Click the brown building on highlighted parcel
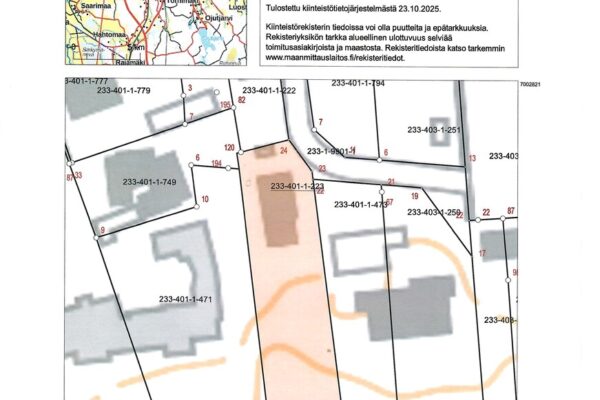Image resolution: width=600 pixels, height=400 pixels. [x=280, y=205]
